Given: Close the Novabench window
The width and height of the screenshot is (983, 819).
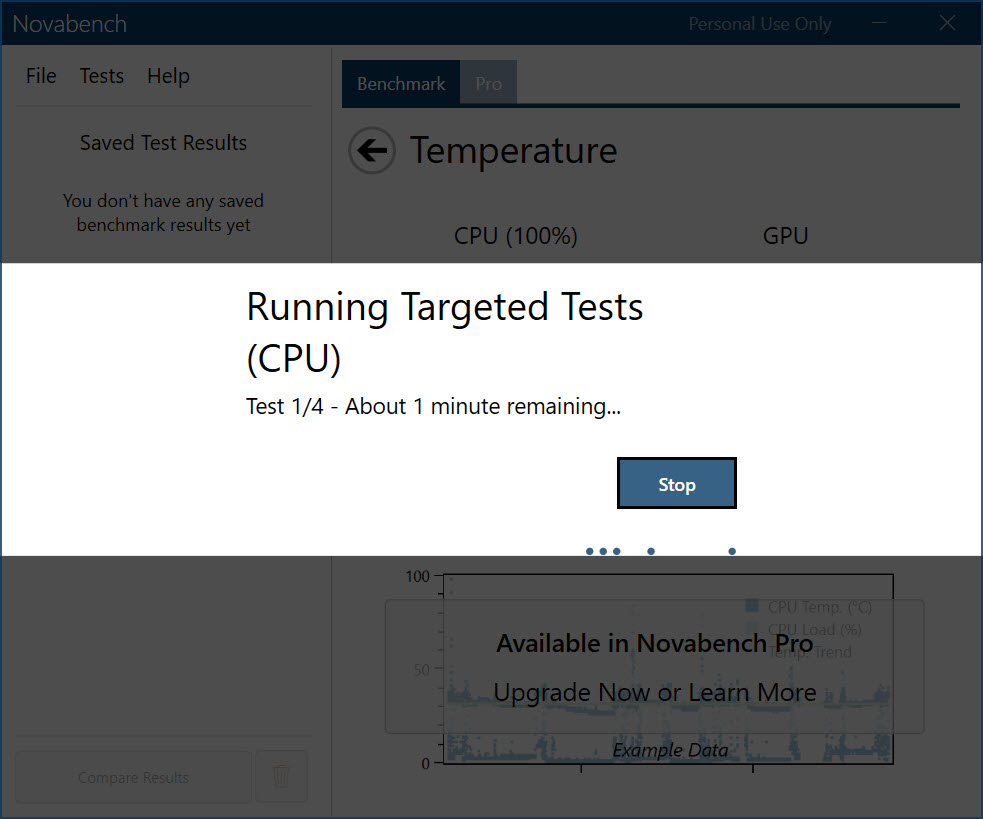Looking at the screenshot, I should click(947, 23).
